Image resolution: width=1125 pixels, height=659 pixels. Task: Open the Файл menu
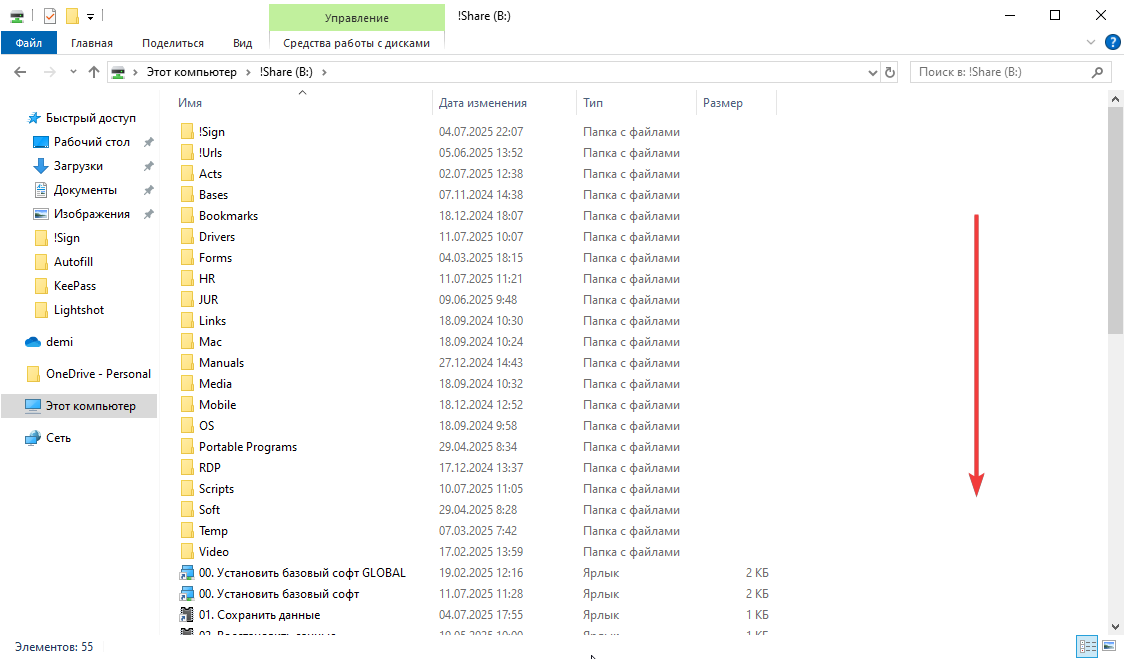(x=29, y=43)
